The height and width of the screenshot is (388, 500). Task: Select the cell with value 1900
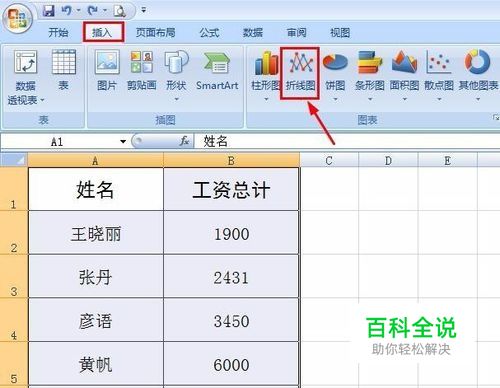[231, 233]
